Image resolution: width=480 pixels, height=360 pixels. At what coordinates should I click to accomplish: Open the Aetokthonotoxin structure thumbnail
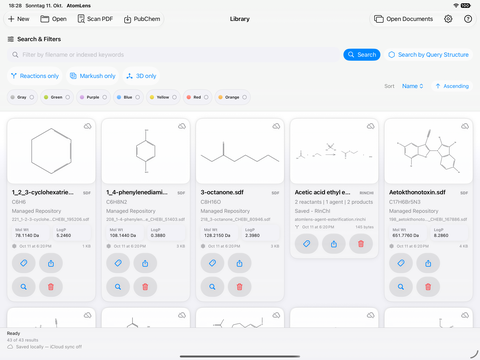tap(429, 151)
